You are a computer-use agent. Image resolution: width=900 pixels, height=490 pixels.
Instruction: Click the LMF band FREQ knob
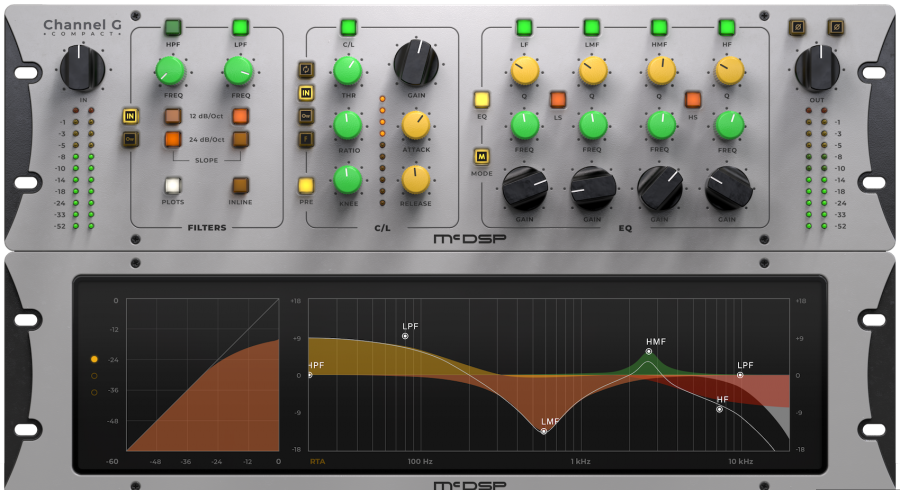click(x=592, y=126)
